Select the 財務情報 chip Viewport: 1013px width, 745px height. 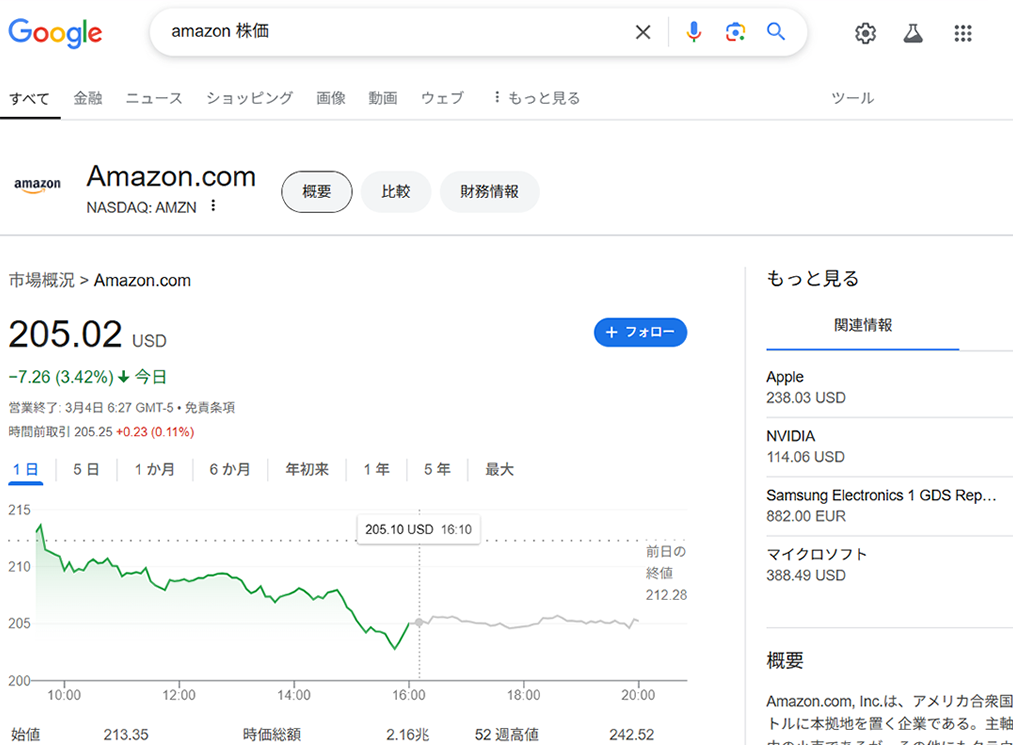tap(490, 192)
